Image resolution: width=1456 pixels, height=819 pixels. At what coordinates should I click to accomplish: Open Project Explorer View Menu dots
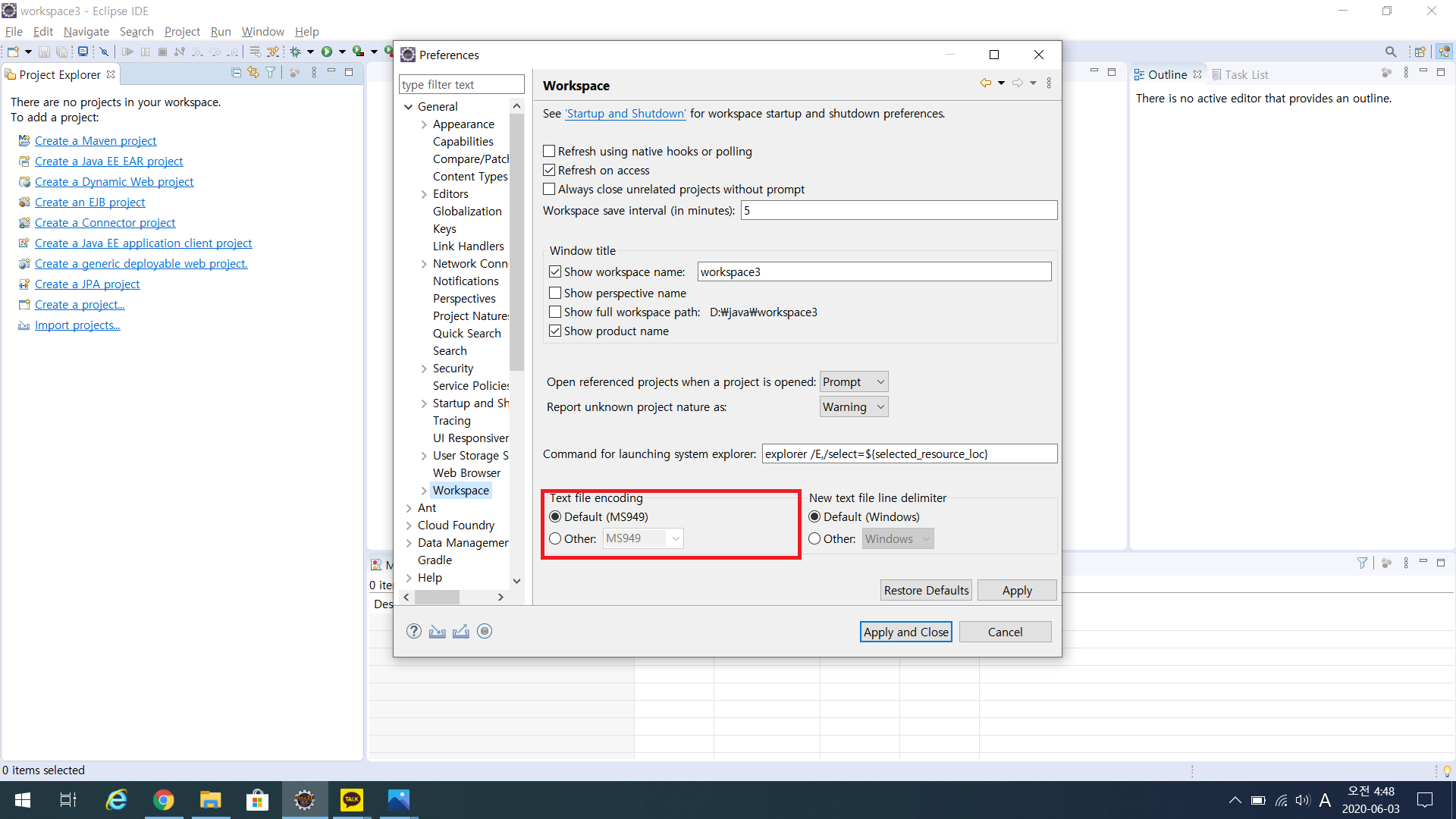click(314, 73)
